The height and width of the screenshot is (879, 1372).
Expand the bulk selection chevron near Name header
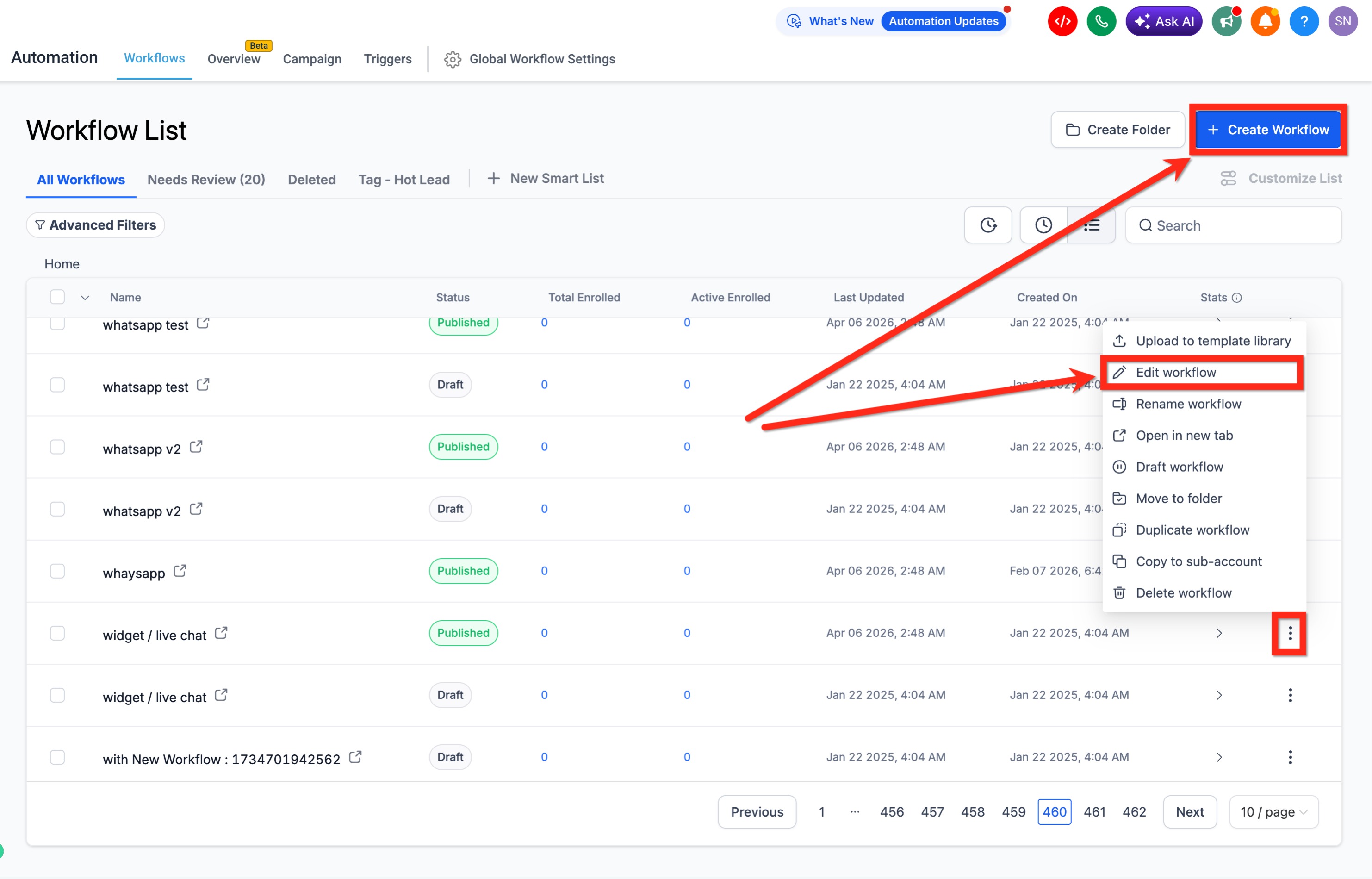pyautogui.click(x=85, y=298)
